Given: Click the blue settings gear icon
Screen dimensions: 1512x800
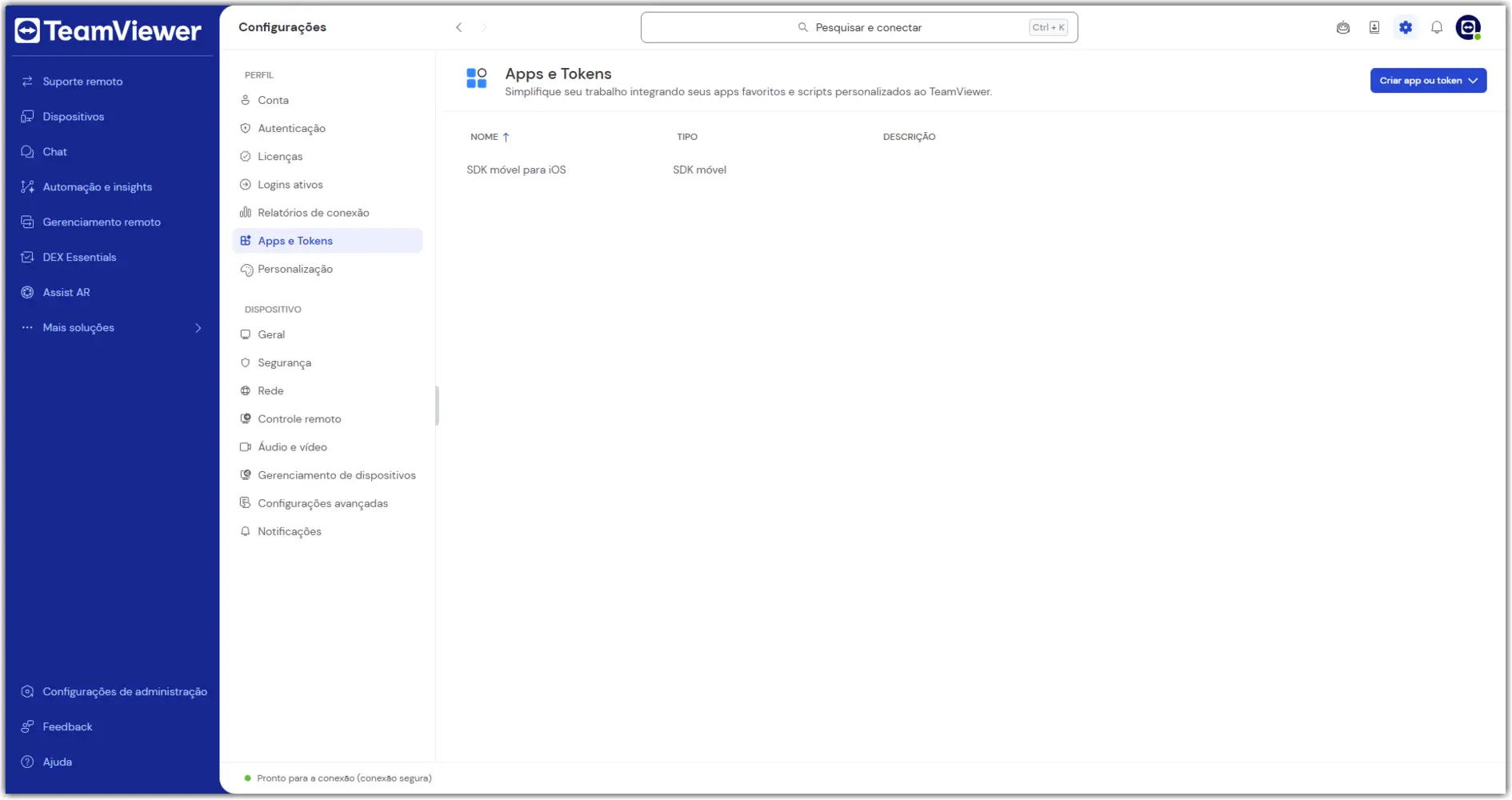Looking at the screenshot, I should [x=1406, y=28].
